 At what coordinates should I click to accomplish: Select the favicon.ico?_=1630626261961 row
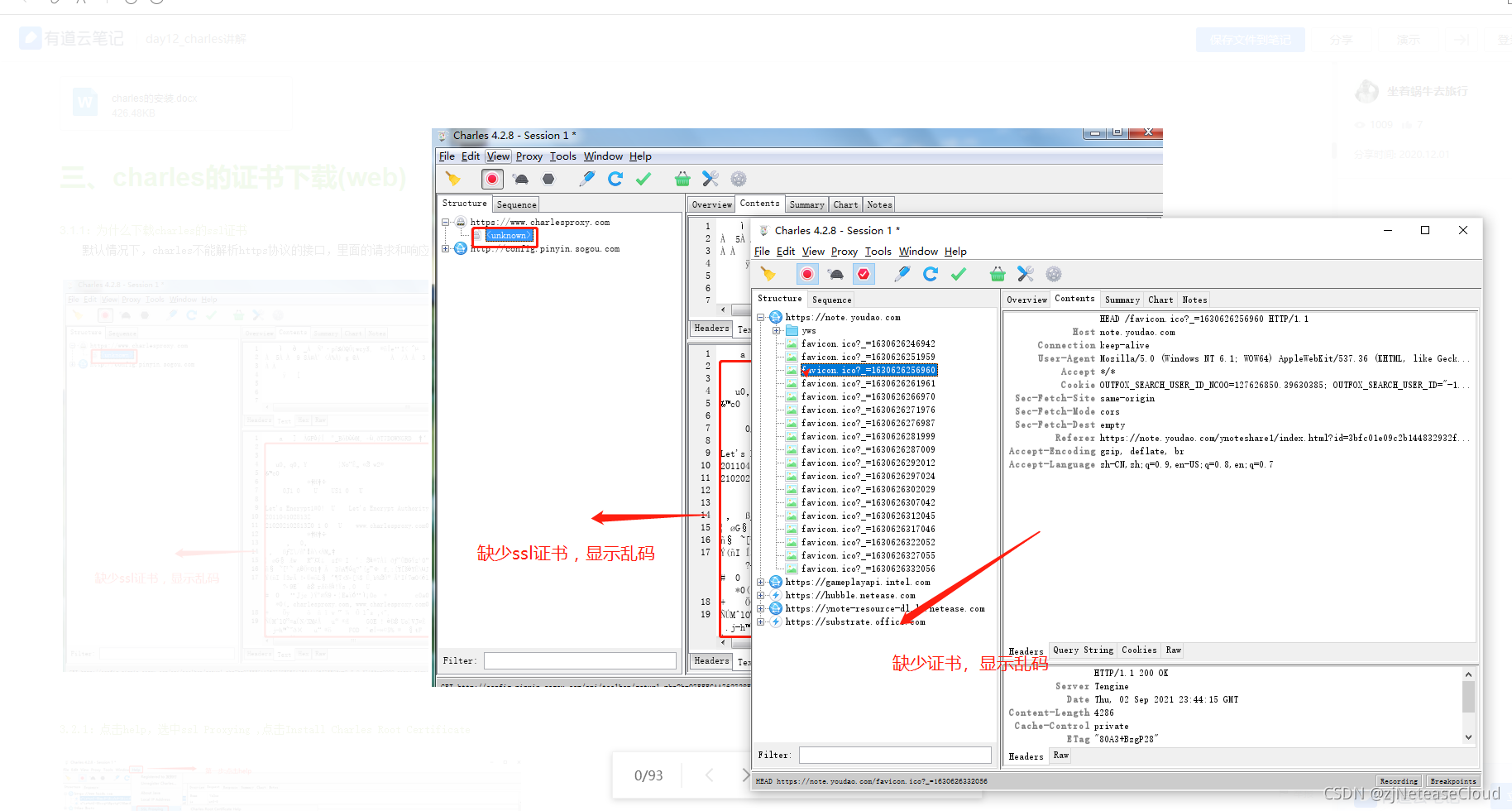click(x=868, y=384)
